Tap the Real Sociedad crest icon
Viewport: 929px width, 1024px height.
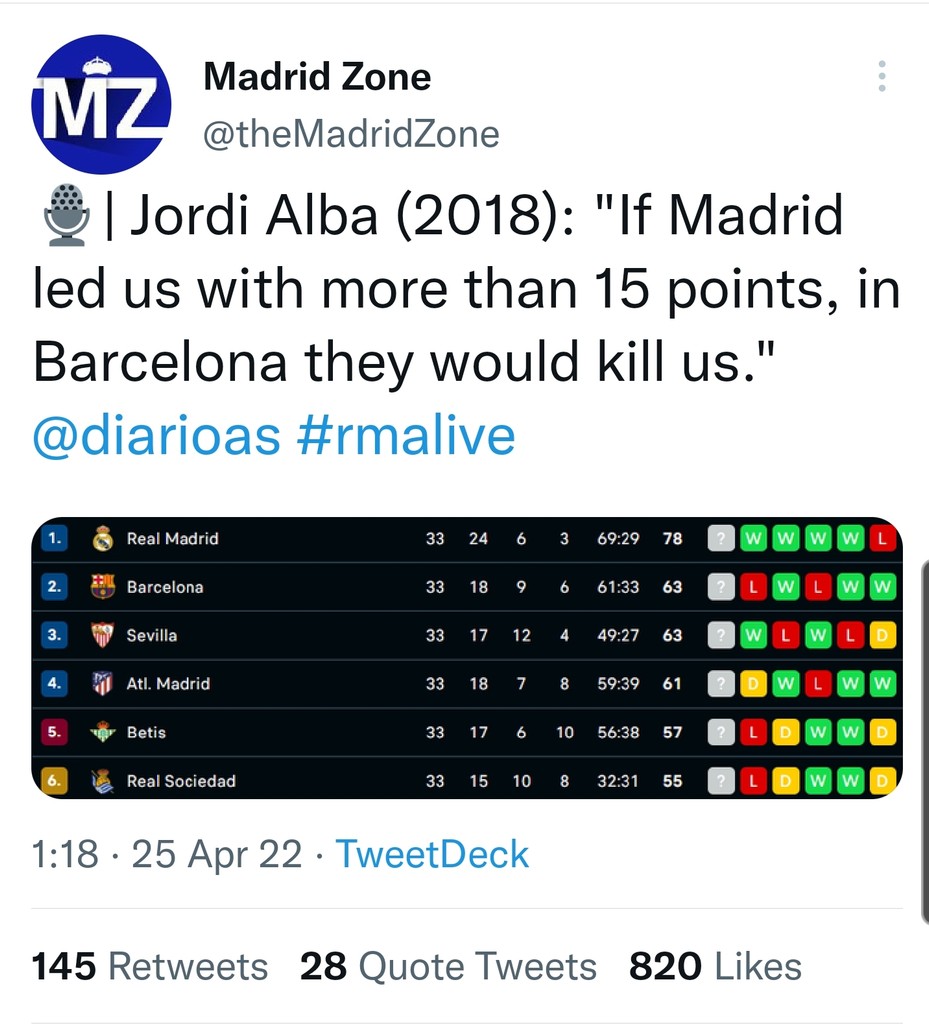pyautogui.click(x=102, y=781)
